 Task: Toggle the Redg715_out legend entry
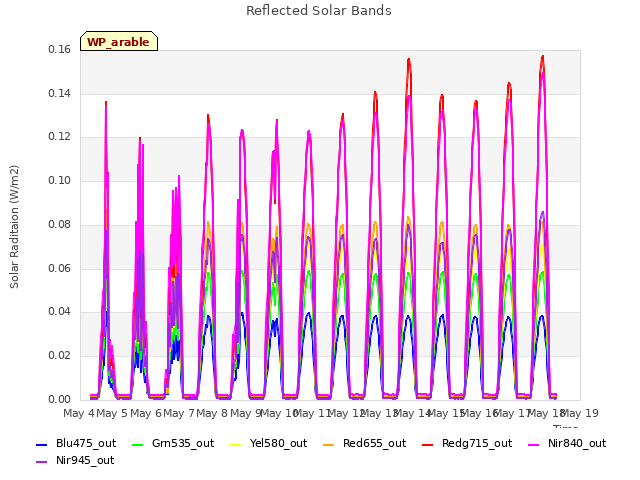point(467,443)
